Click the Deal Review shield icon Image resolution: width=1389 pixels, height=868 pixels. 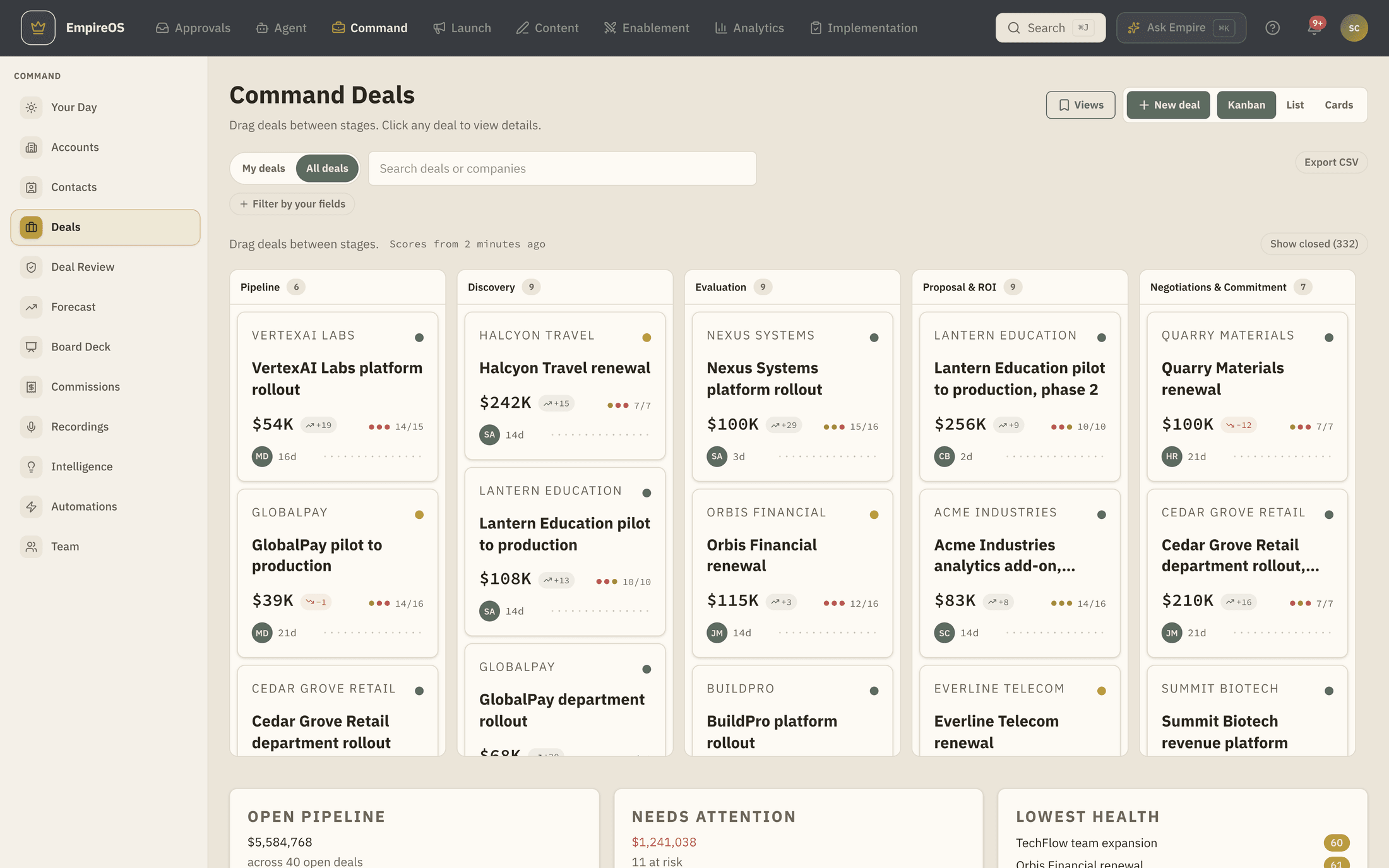(x=31, y=267)
